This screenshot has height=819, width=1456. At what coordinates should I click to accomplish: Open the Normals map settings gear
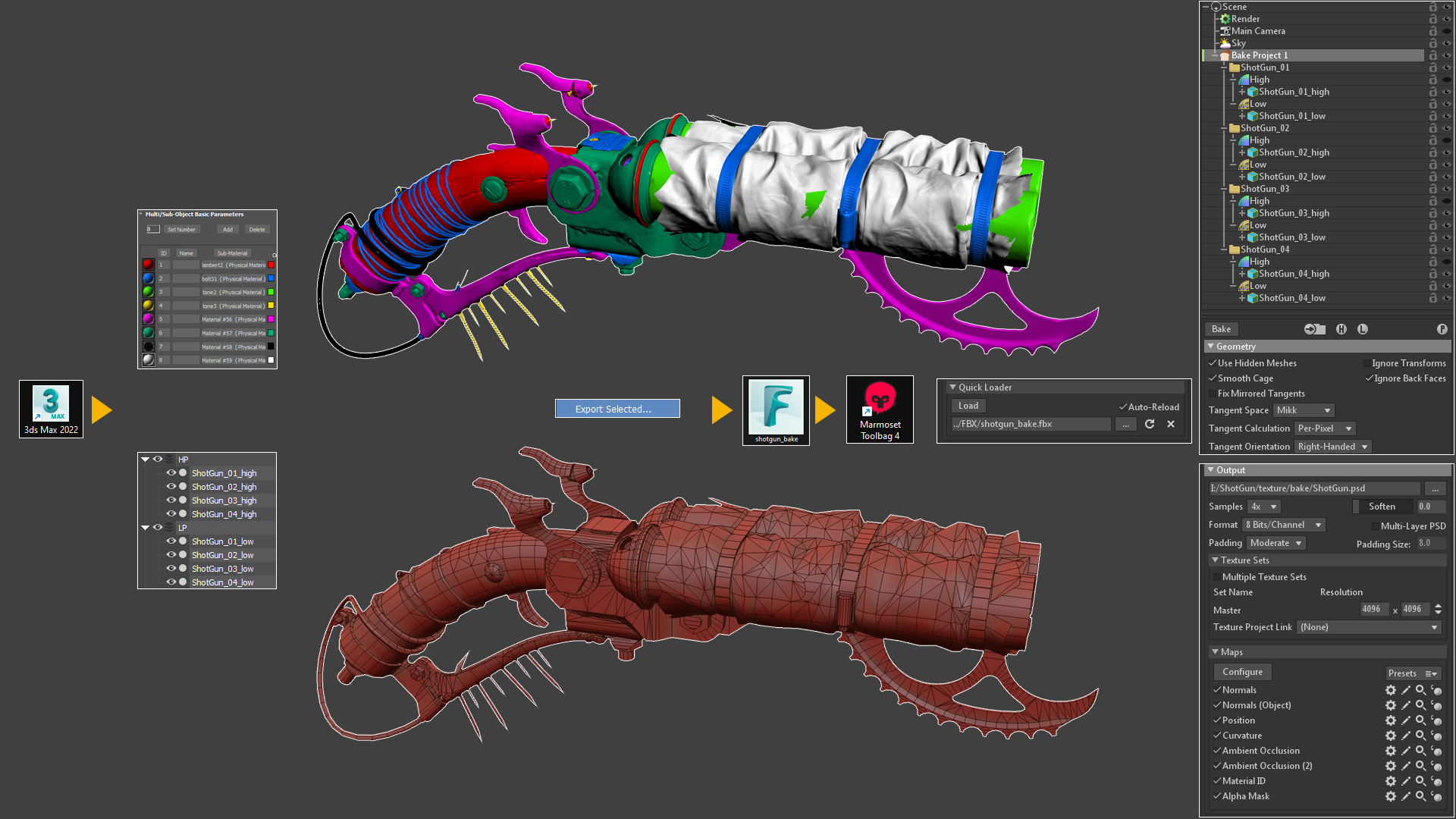point(1390,690)
